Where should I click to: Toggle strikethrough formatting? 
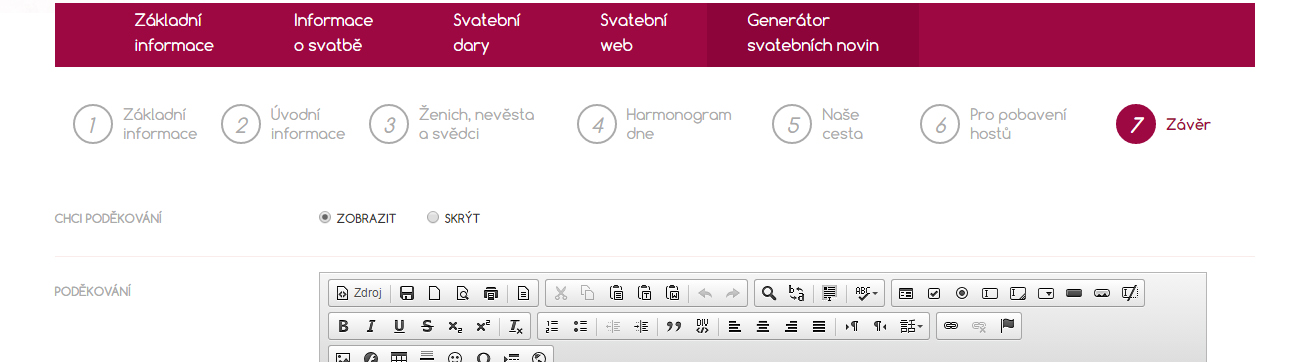[x=427, y=326]
